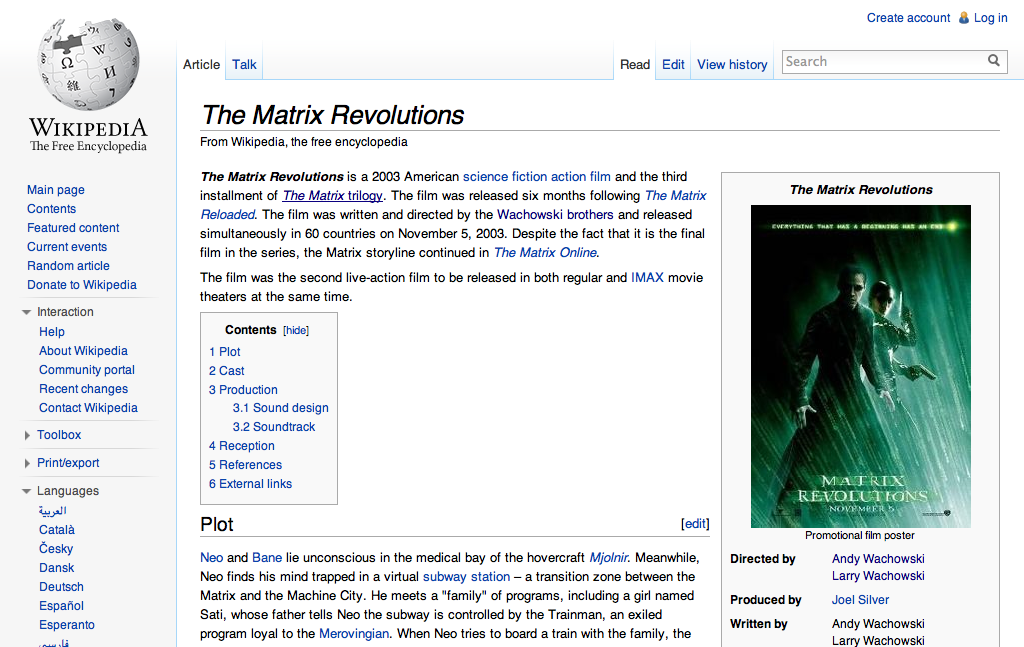1024x647 pixels.
Task: Open the Bane character link
Action: (267, 558)
